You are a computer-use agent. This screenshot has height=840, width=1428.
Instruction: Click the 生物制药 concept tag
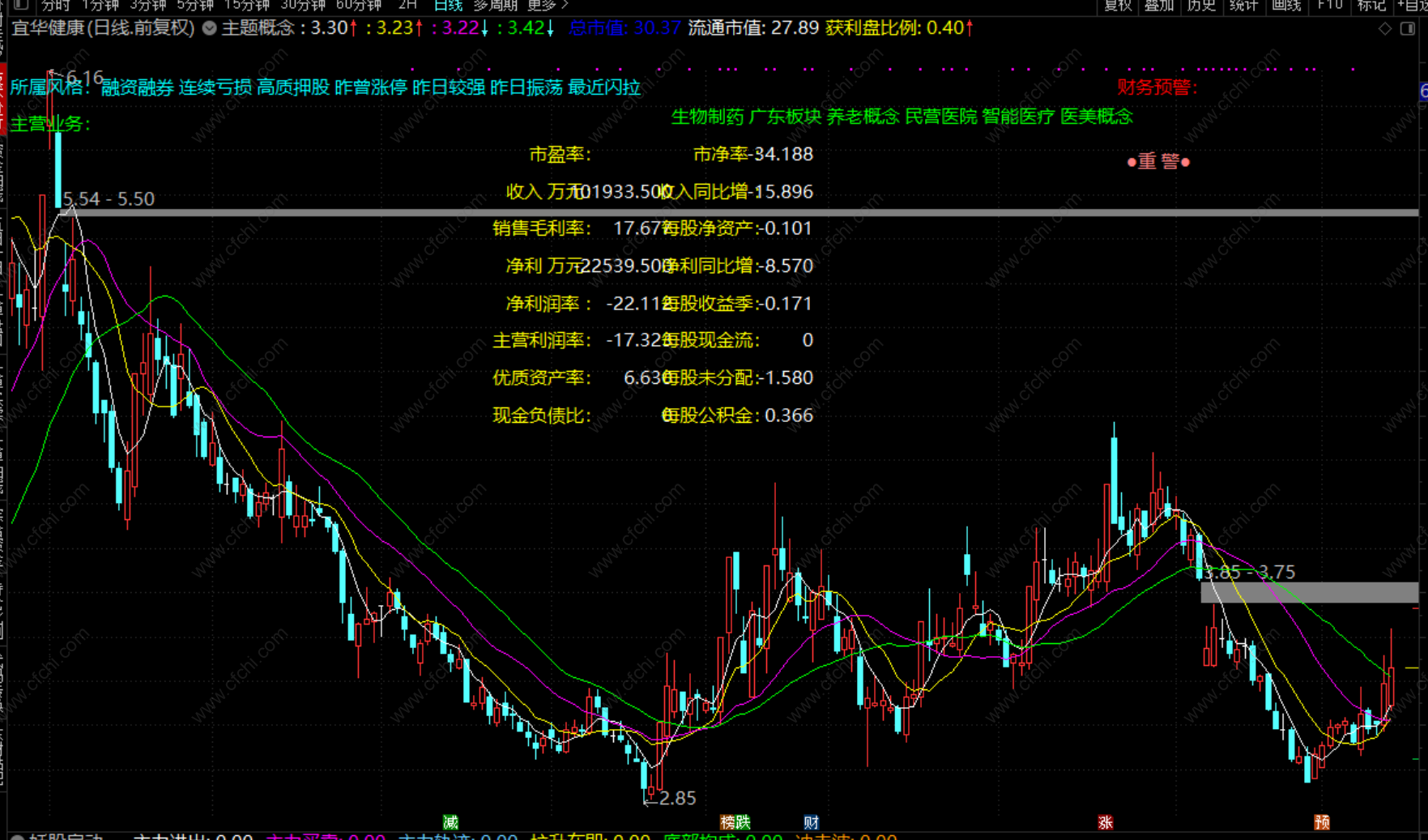click(x=707, y=117)
